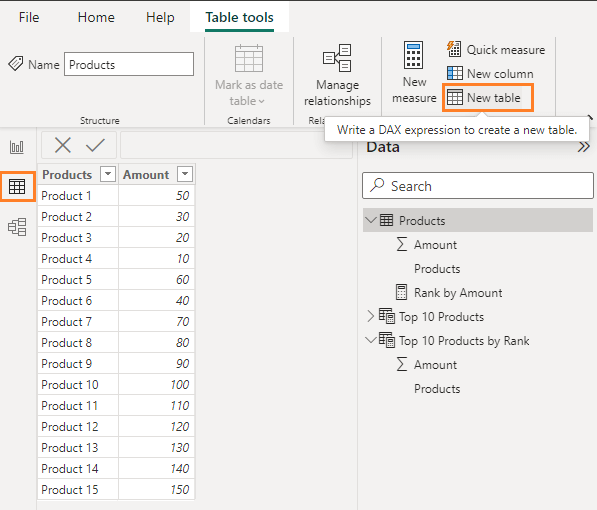Click the New column label
The height and width of the screenshot is (510, 597).
(500, 74)
